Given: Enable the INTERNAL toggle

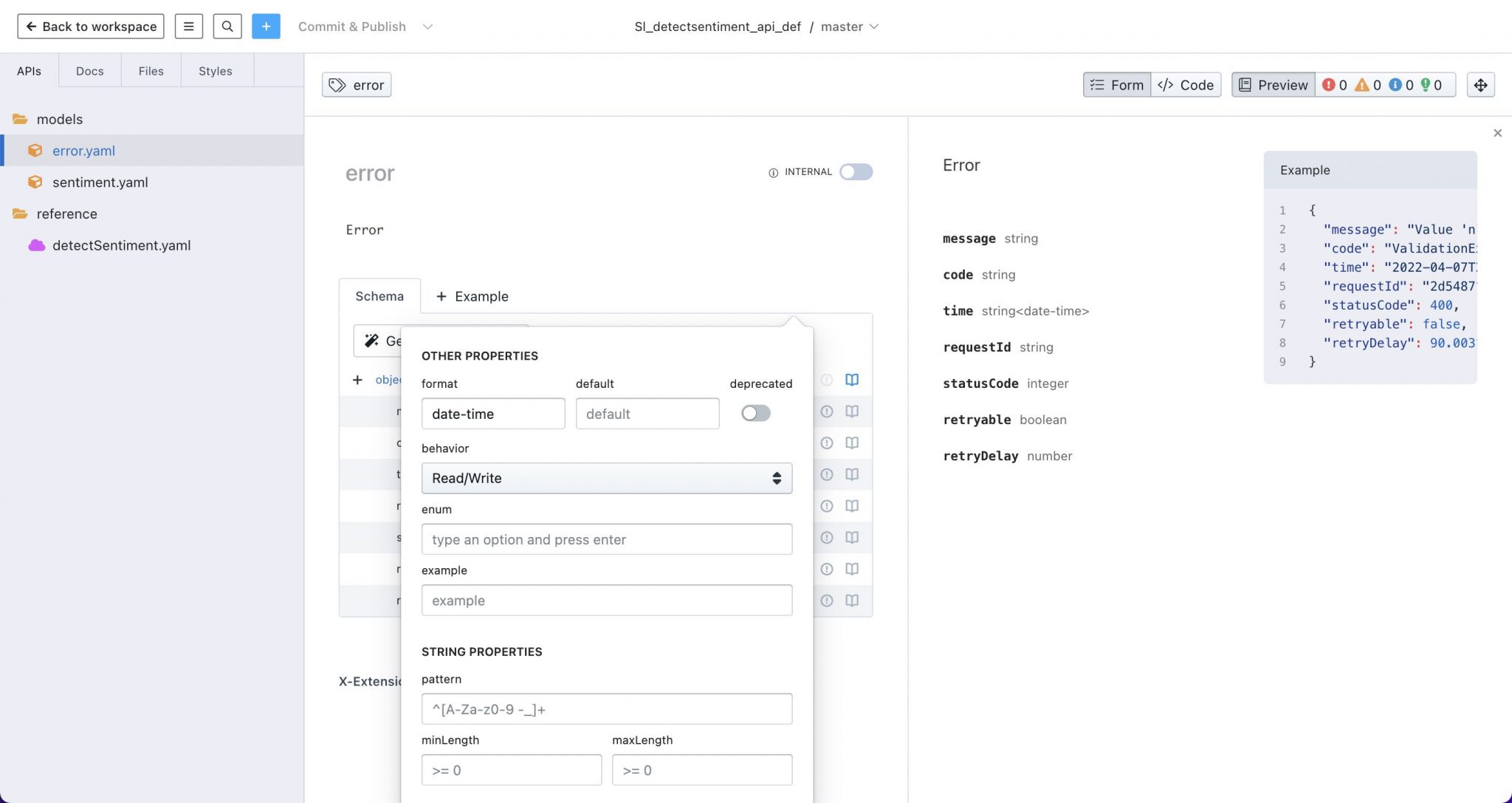Looking at the screenshot, I should pyautogui.click(x=855, y=171).
